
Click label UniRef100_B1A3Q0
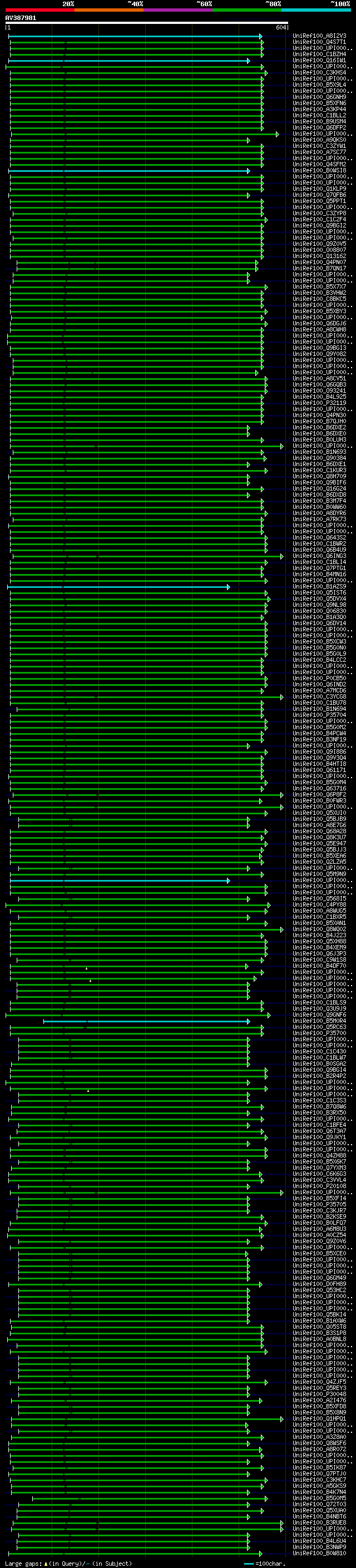tap(319, 617)
